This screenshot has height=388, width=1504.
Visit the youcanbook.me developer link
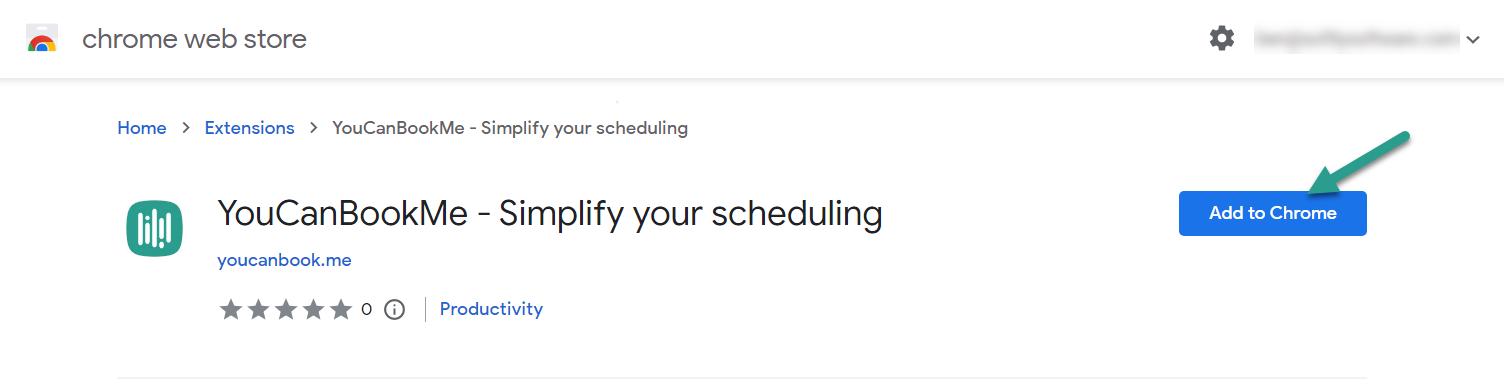284,260
